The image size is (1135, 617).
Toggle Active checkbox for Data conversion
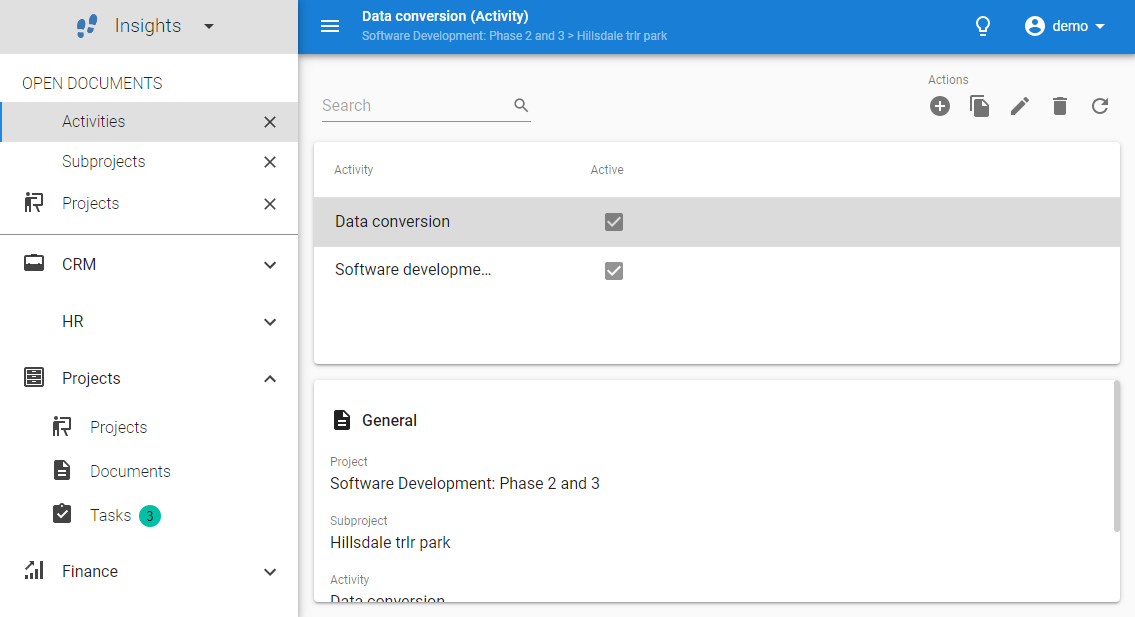click(614, 222)
